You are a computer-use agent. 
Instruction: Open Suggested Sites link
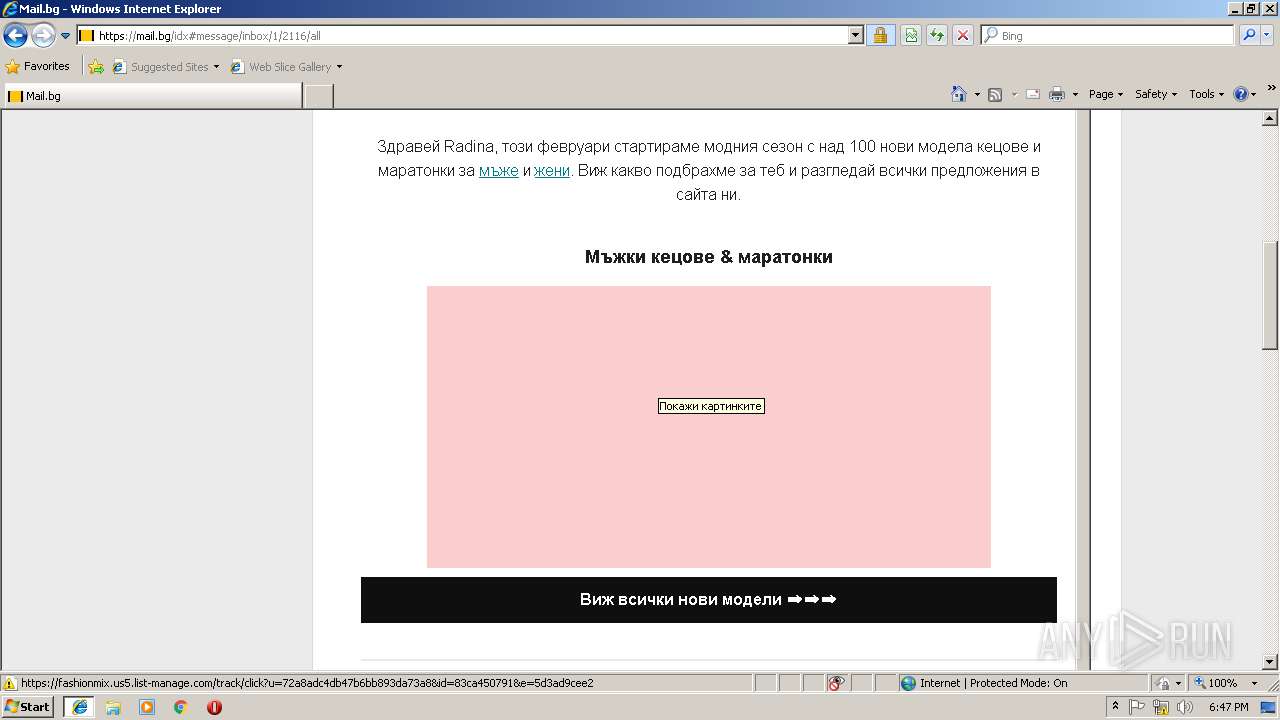coord(165,67)
